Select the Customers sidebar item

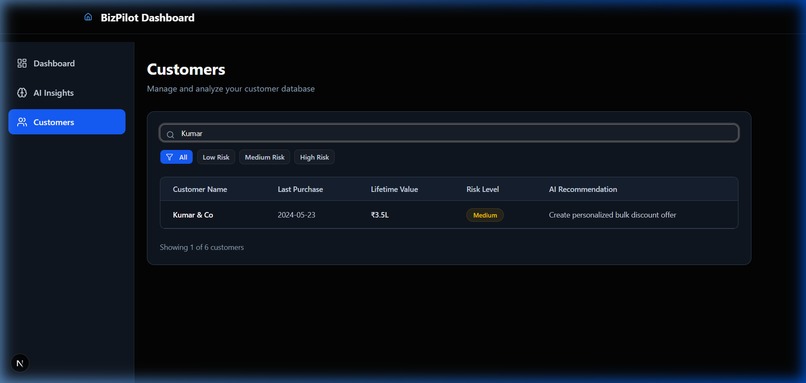[67, 122]
